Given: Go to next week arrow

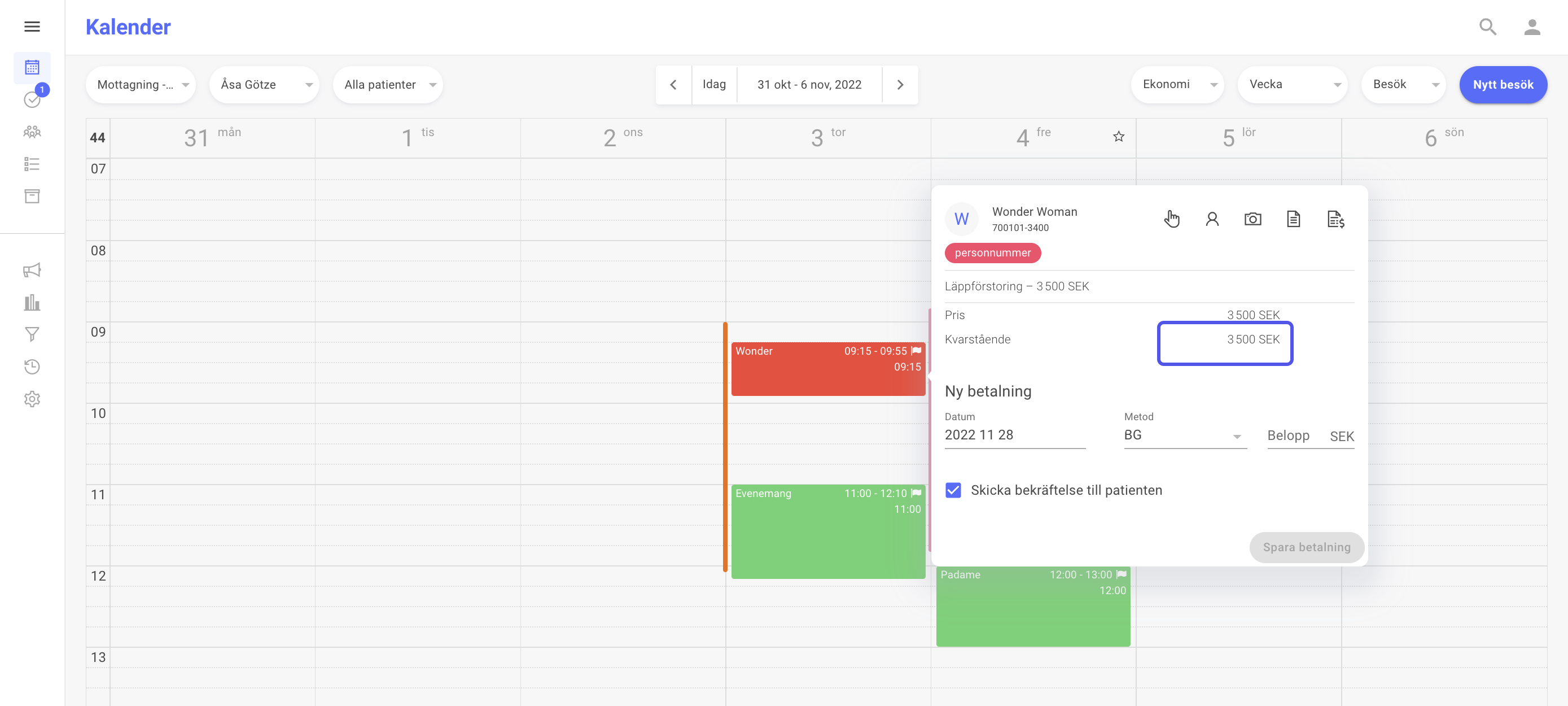Looking at the screenshot, I should point(900,85).
